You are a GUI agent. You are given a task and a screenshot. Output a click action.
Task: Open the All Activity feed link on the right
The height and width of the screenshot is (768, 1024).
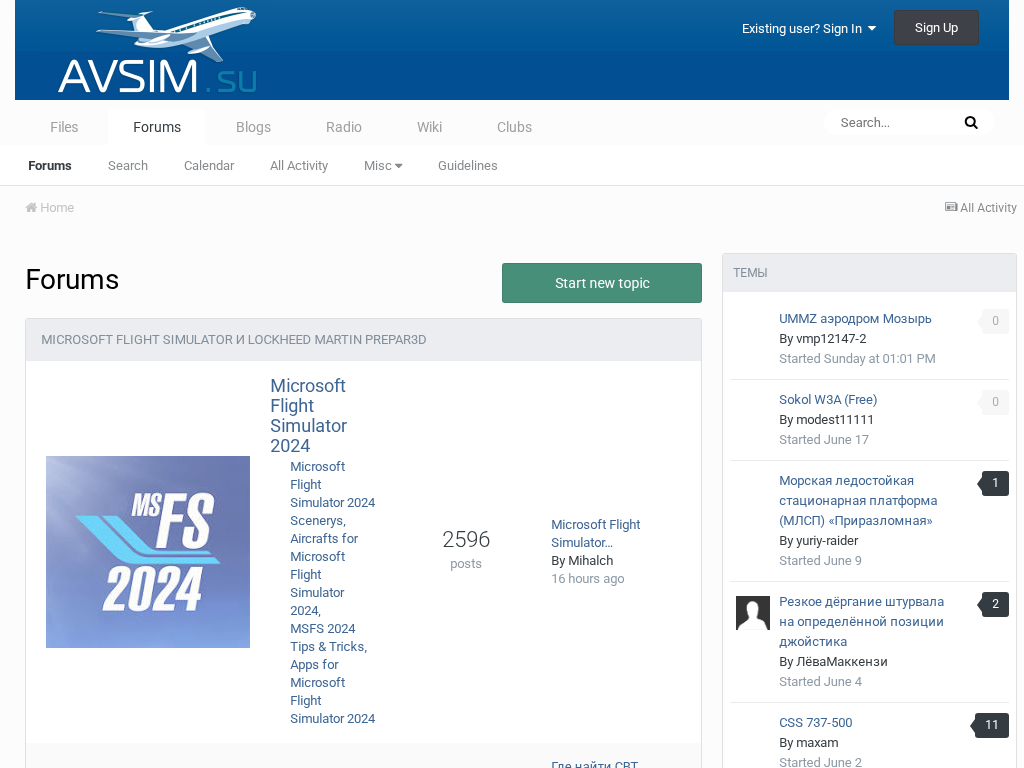tap(980, 208)
